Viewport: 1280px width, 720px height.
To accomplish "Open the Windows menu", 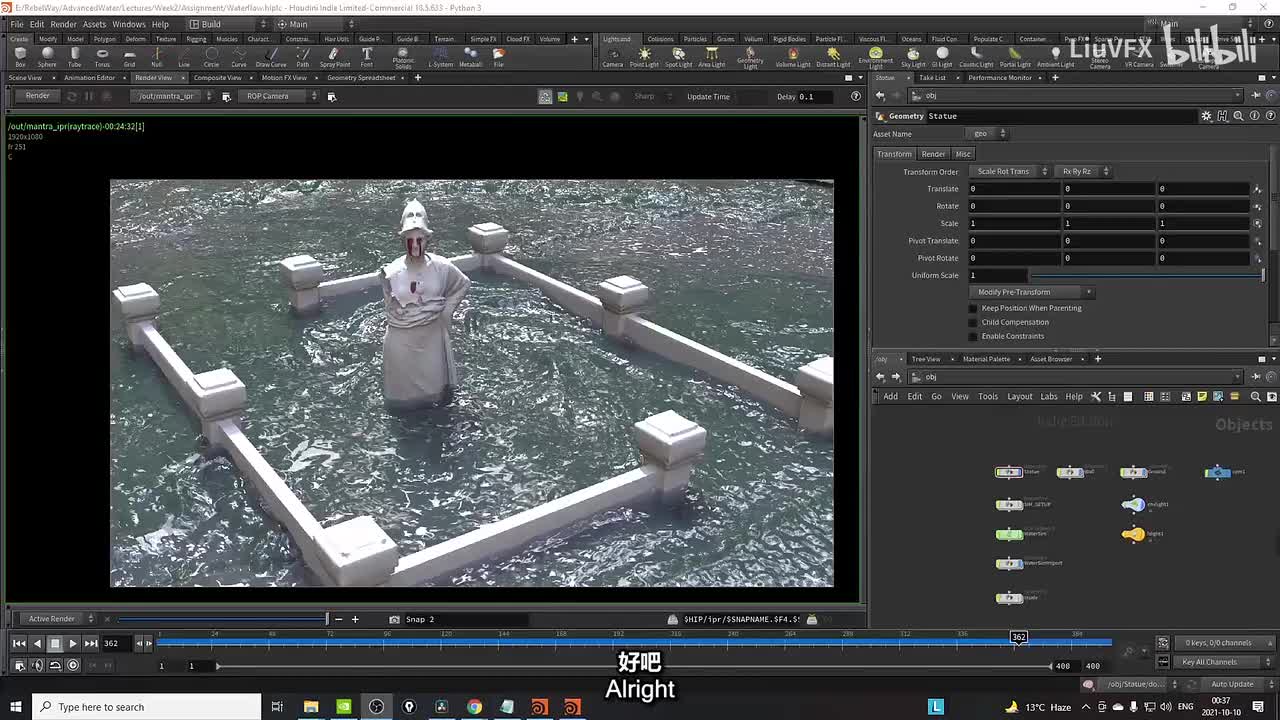I will 128,24.
